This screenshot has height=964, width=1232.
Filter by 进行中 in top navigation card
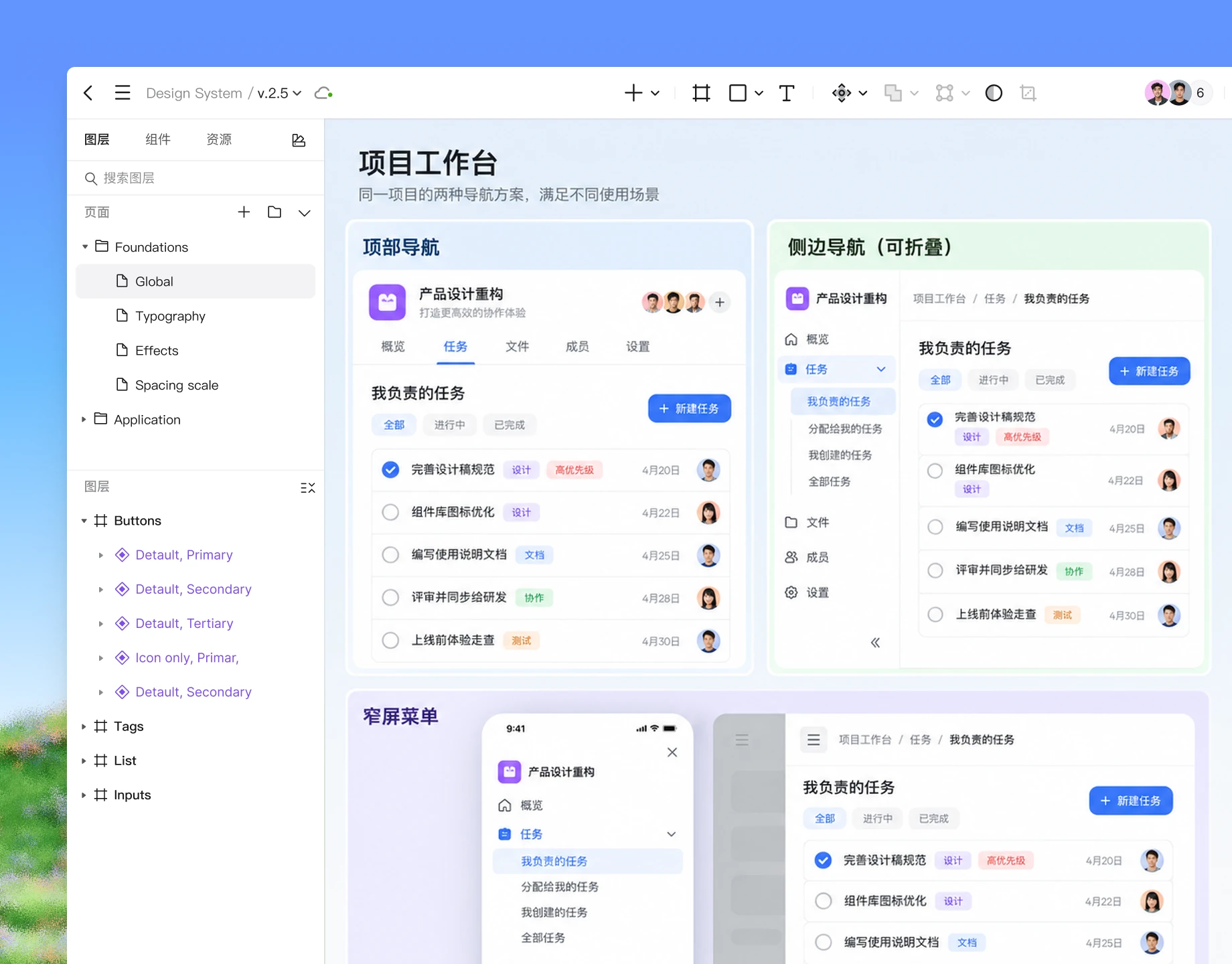click(x=449, y=425)
